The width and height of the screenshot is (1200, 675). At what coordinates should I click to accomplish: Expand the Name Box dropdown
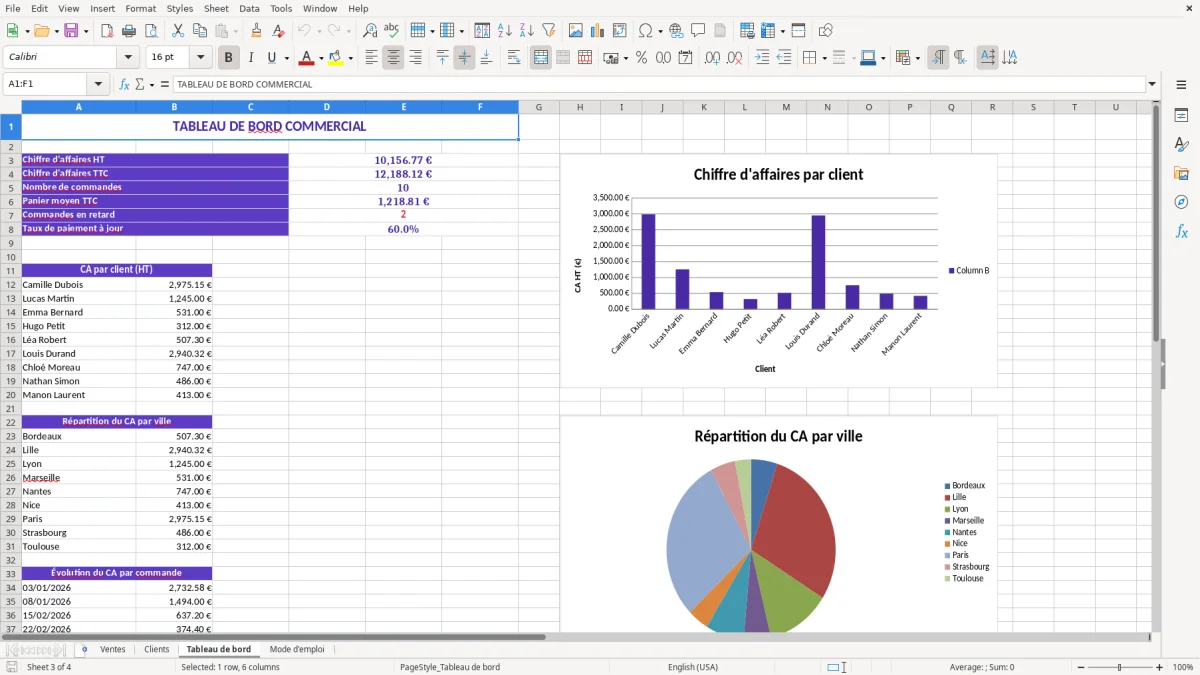(98, 84)
